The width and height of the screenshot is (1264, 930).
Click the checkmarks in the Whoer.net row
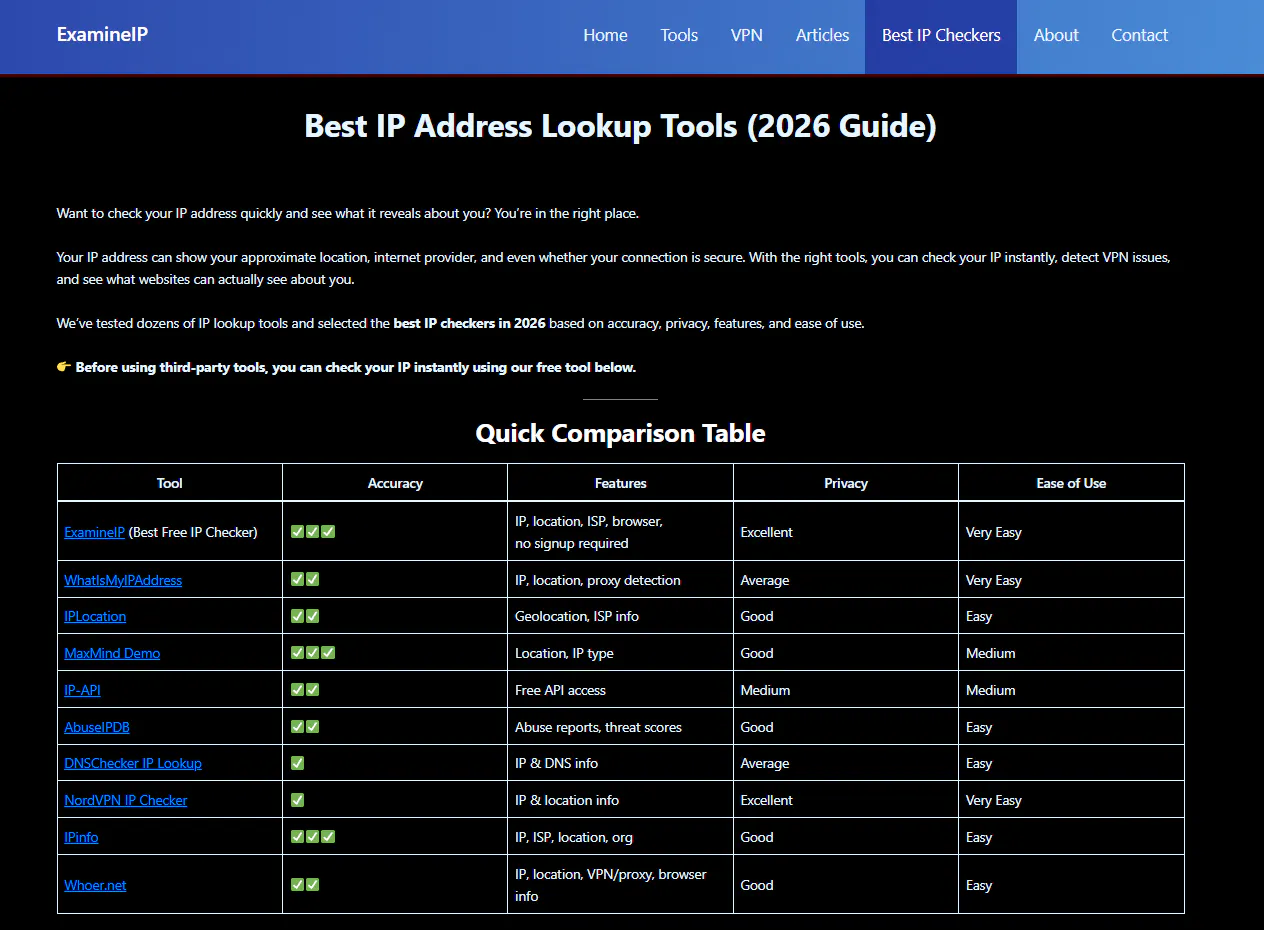(x=305, y=885)
